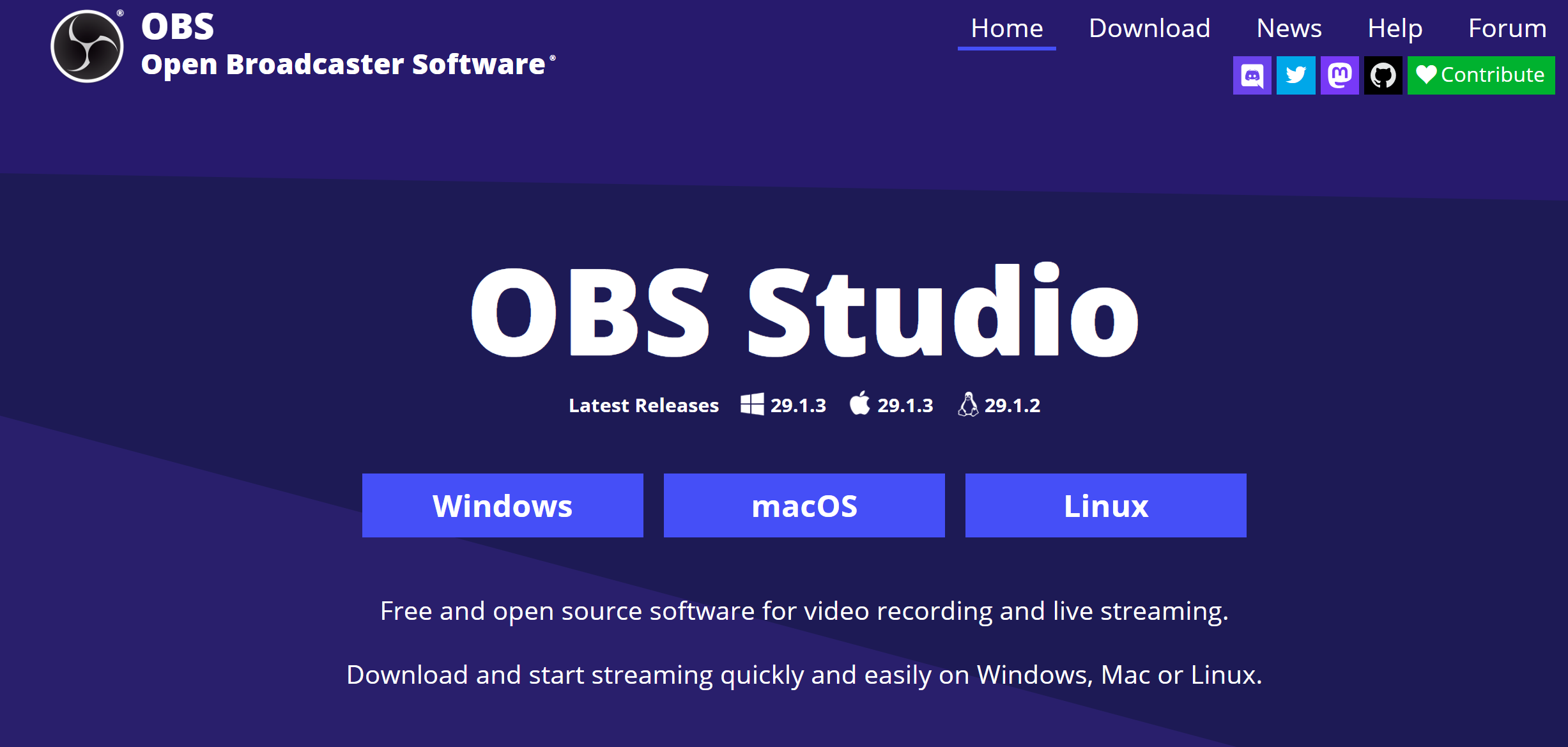Open the Forum nav item
Image resolution: width=1568 pixels, height=747 pixels.
click(x=1507, y=29)
